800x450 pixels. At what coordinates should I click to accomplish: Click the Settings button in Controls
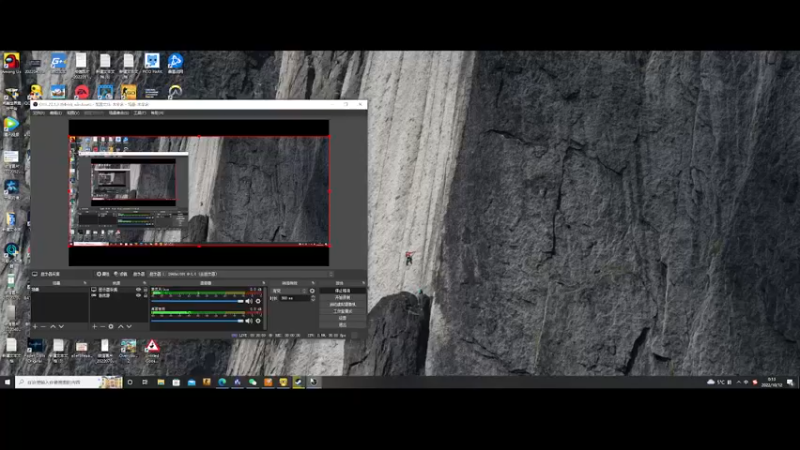click(342, 318)
